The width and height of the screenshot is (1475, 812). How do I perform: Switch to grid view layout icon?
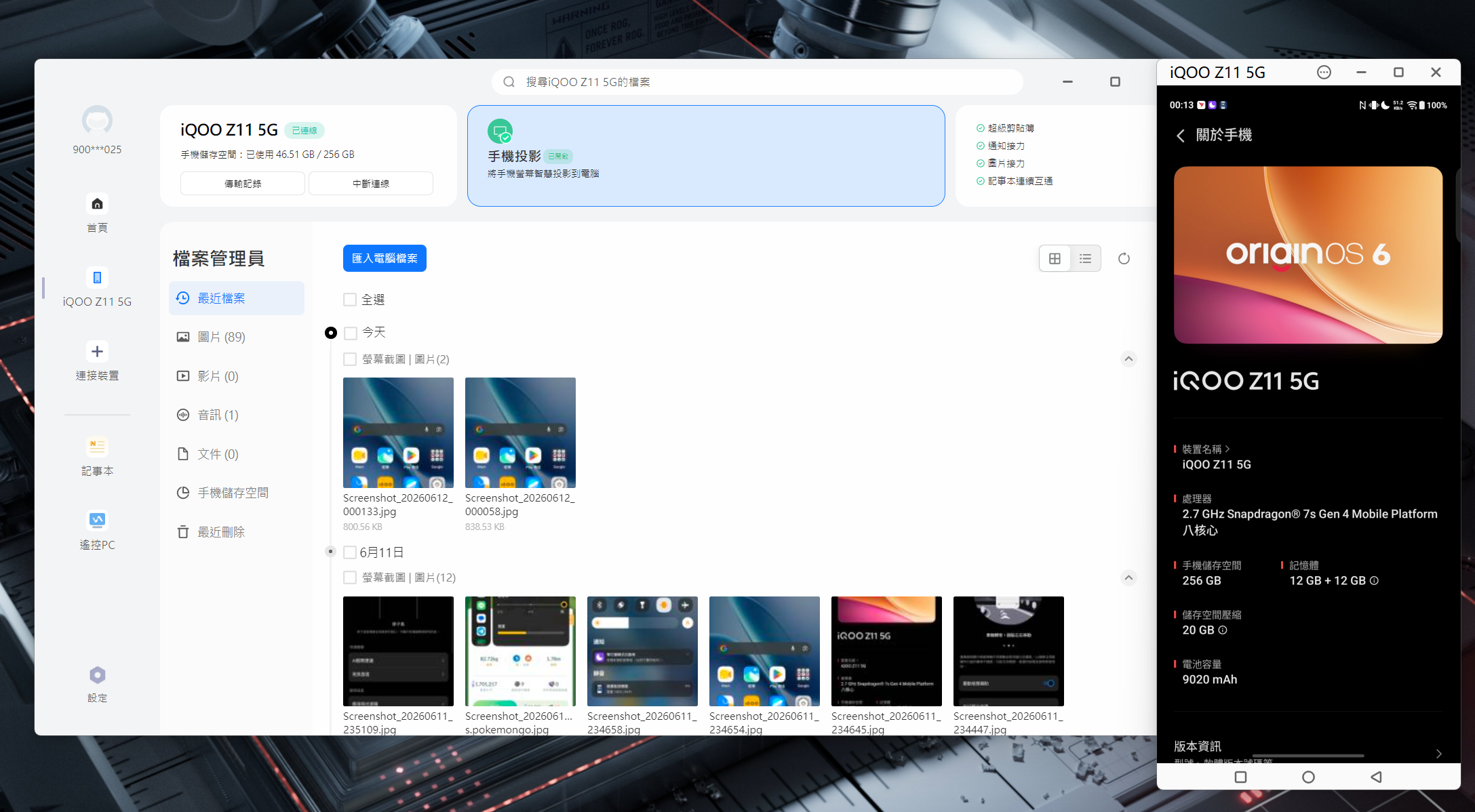(1055, 258)
